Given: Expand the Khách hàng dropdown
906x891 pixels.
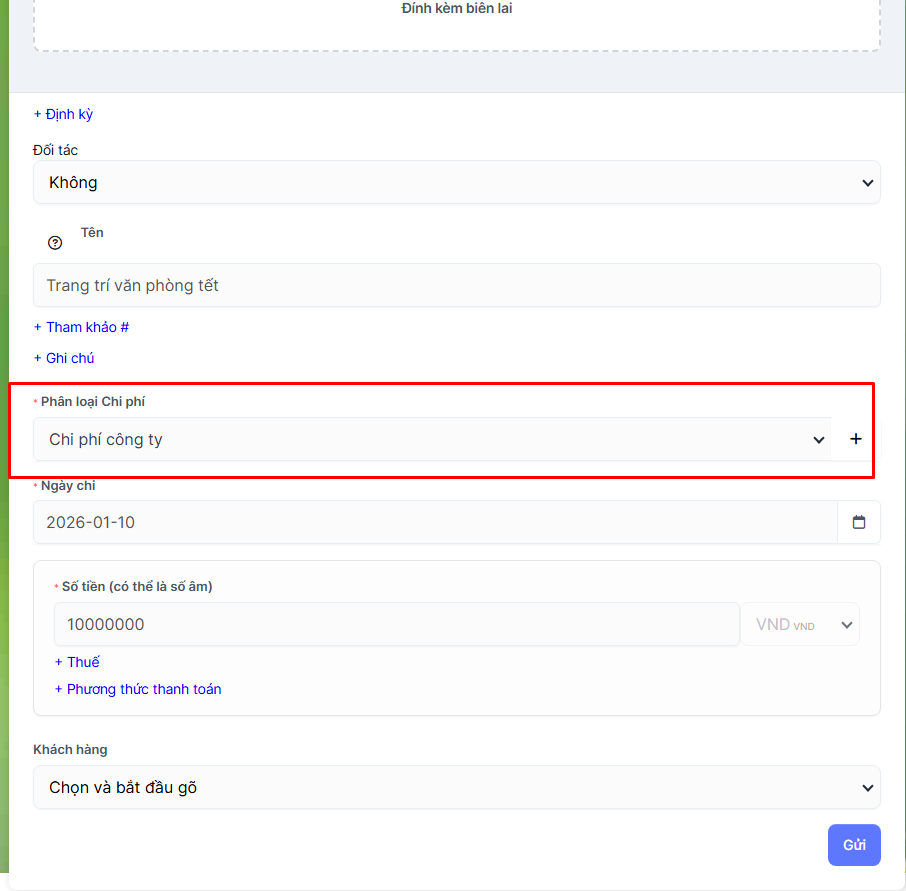Looking at the screenshot, I should coord(456,787).
